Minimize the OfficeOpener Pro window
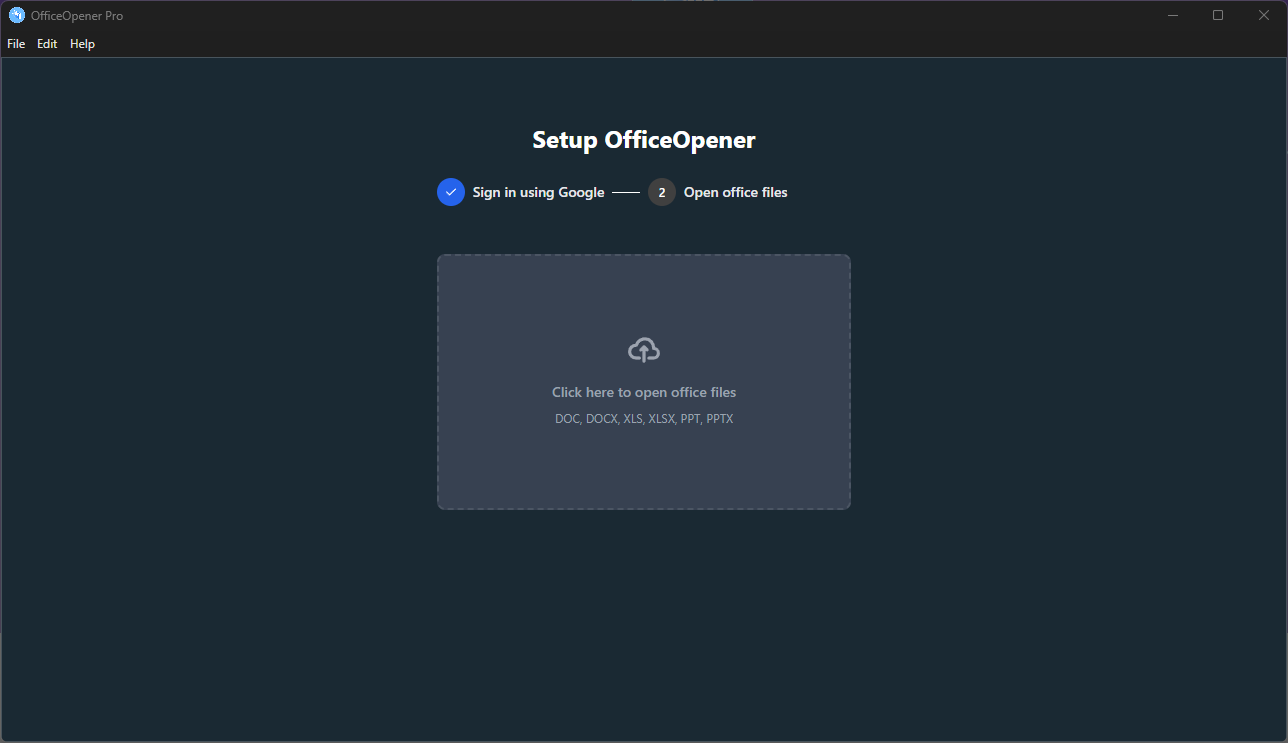 (1172, 15)
